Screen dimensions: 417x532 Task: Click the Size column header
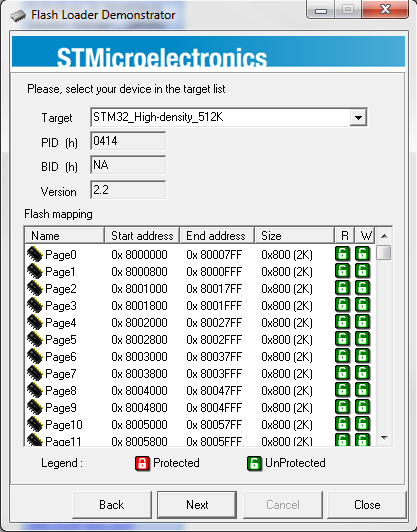(294, 235)
